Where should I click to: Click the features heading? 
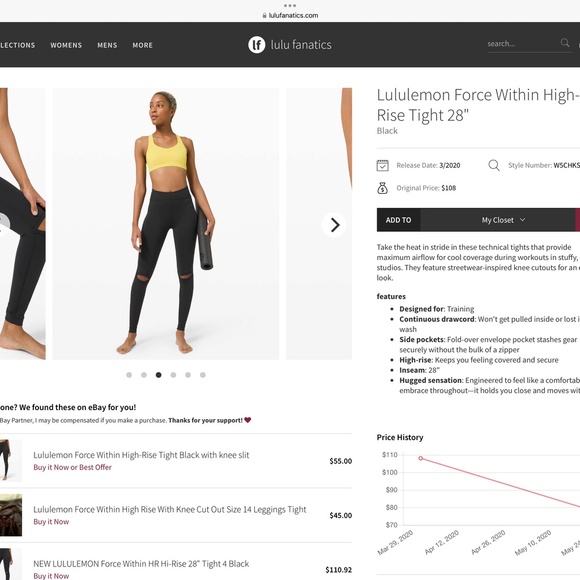click(x=391, y=296)
